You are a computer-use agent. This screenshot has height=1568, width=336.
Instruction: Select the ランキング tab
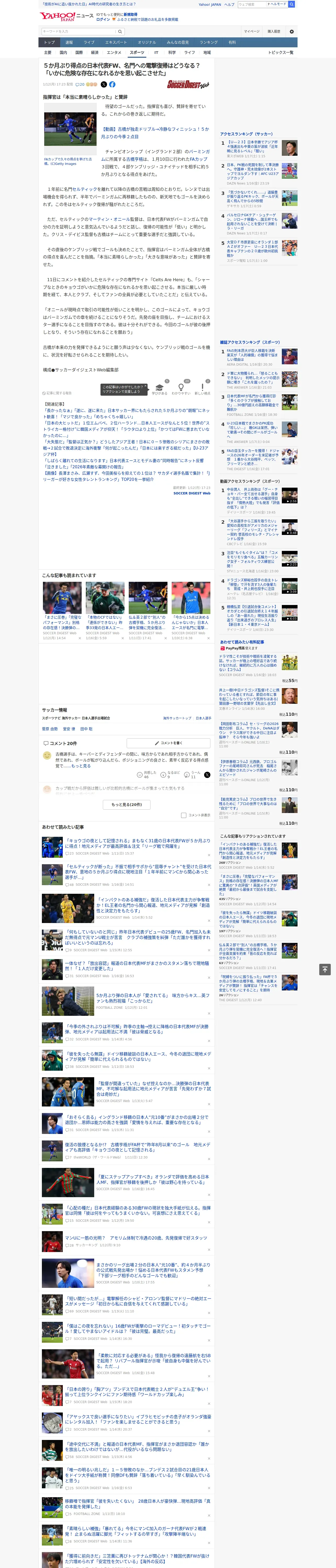tap(209, 42)
